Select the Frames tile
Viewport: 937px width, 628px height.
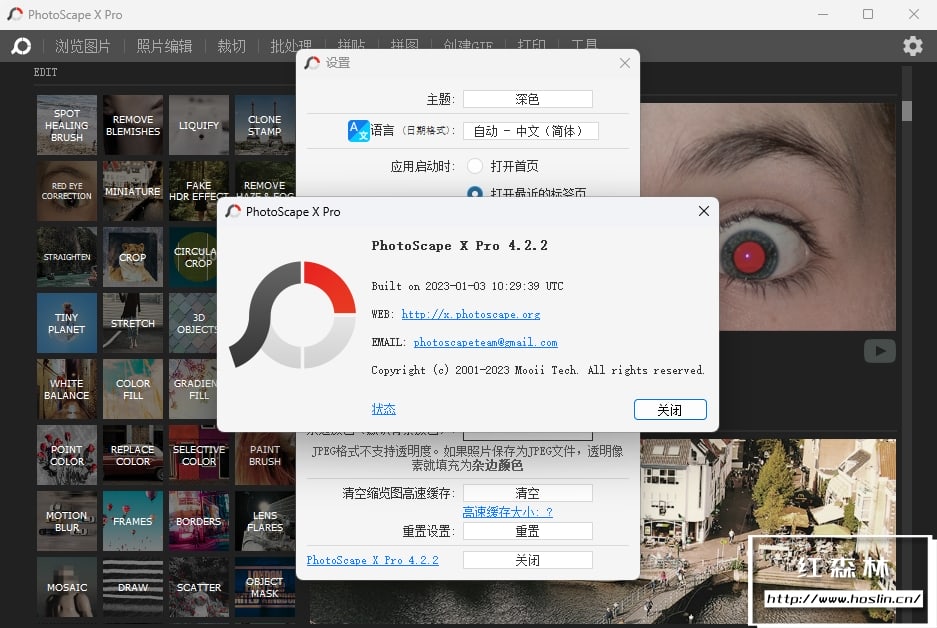tap(133, 521)
